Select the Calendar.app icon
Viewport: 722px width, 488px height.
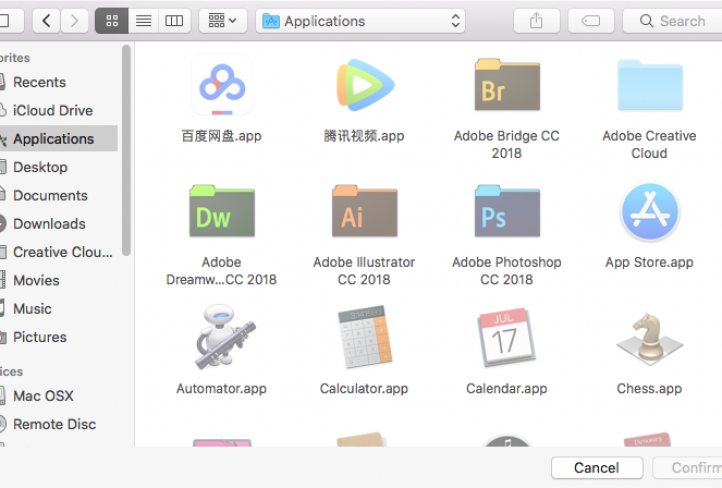point(507,337)
